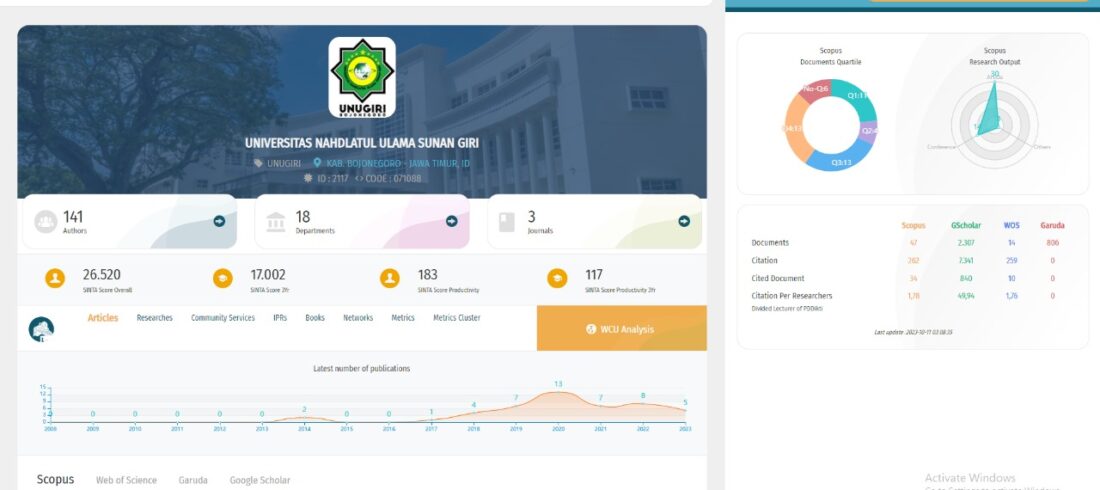
Task: Click the Scopus column header in stats table
Action: point(913,225)
